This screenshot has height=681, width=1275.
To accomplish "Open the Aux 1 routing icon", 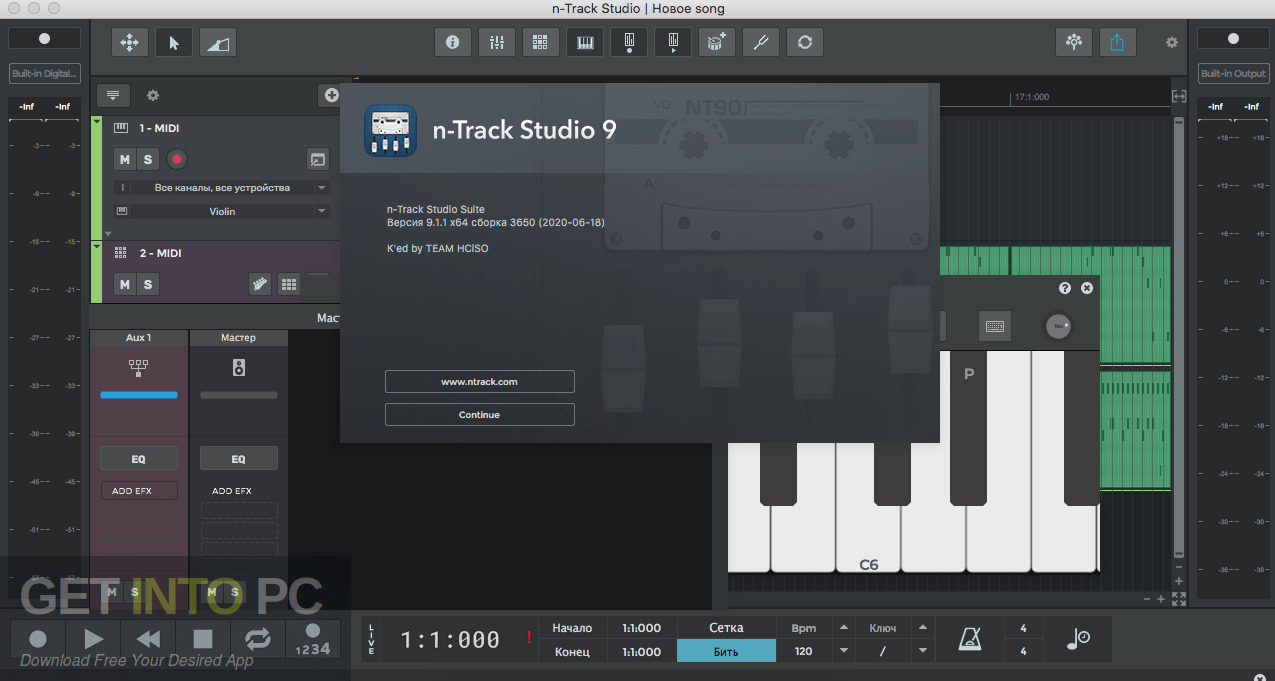I will click(138, 368).
